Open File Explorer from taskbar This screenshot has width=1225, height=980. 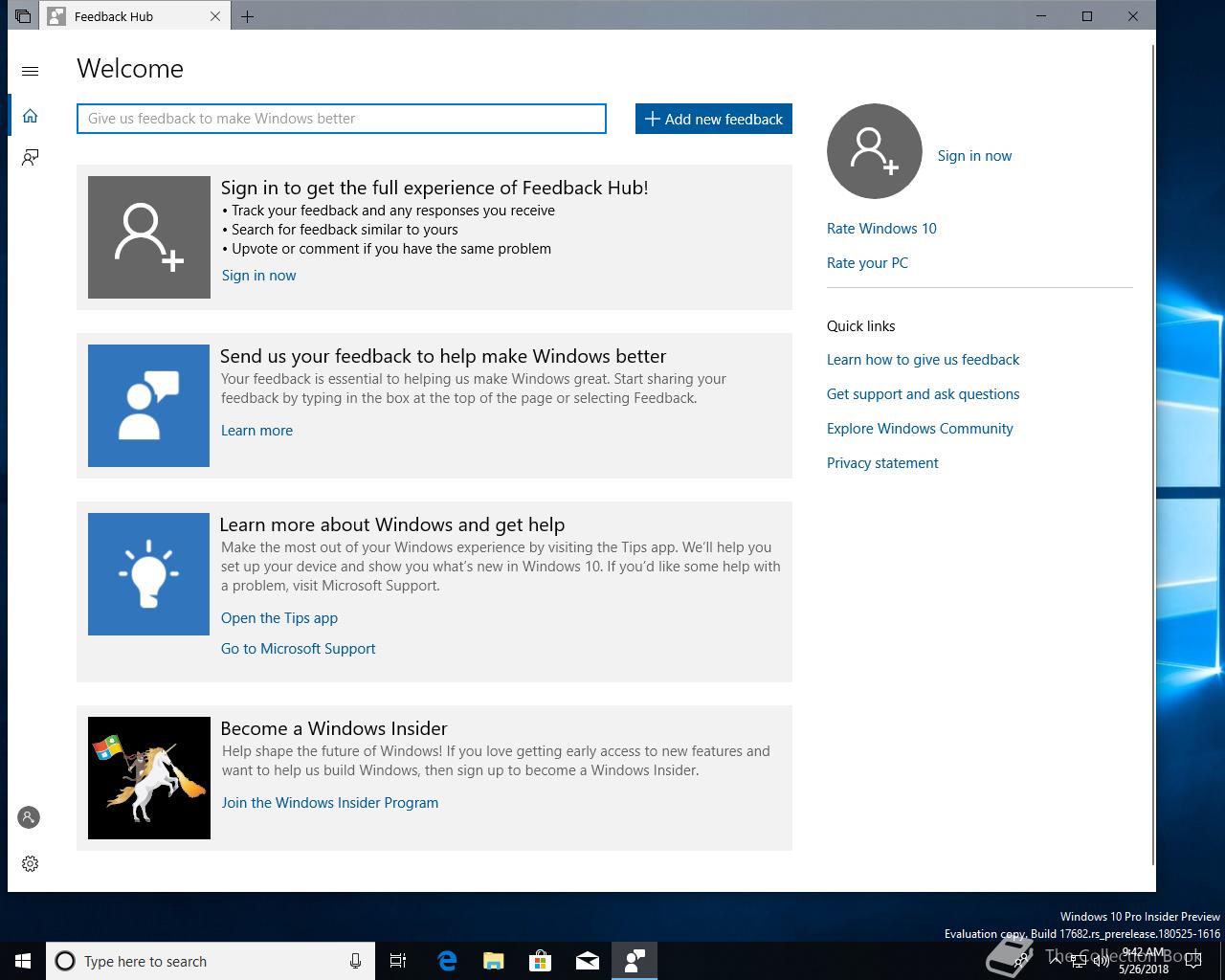pos(494,961)
